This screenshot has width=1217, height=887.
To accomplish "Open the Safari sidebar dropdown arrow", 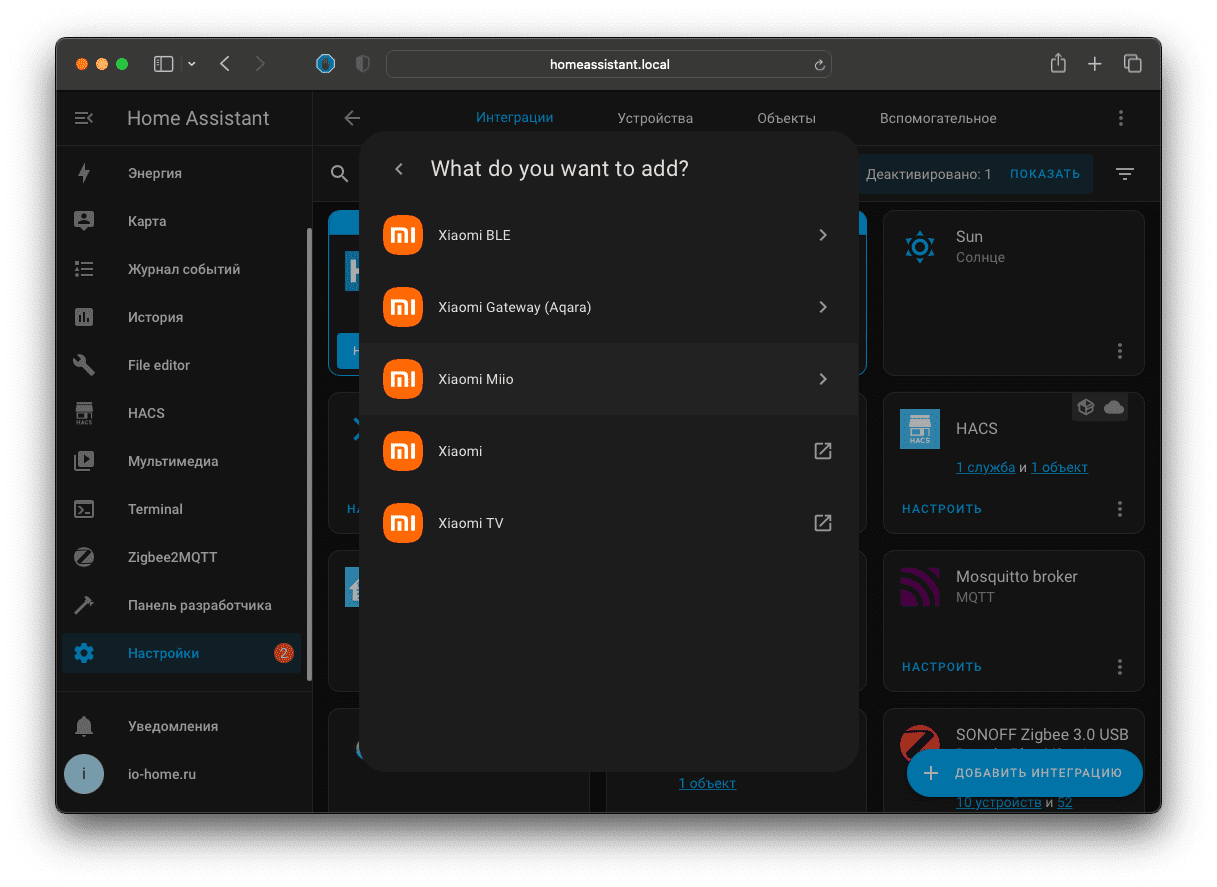I will coord(192,64).
